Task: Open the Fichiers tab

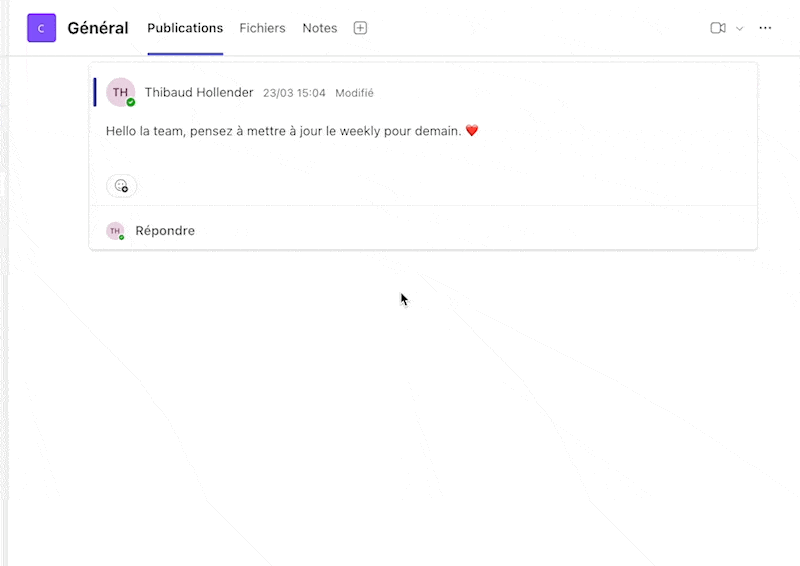Action: point(262,28)
